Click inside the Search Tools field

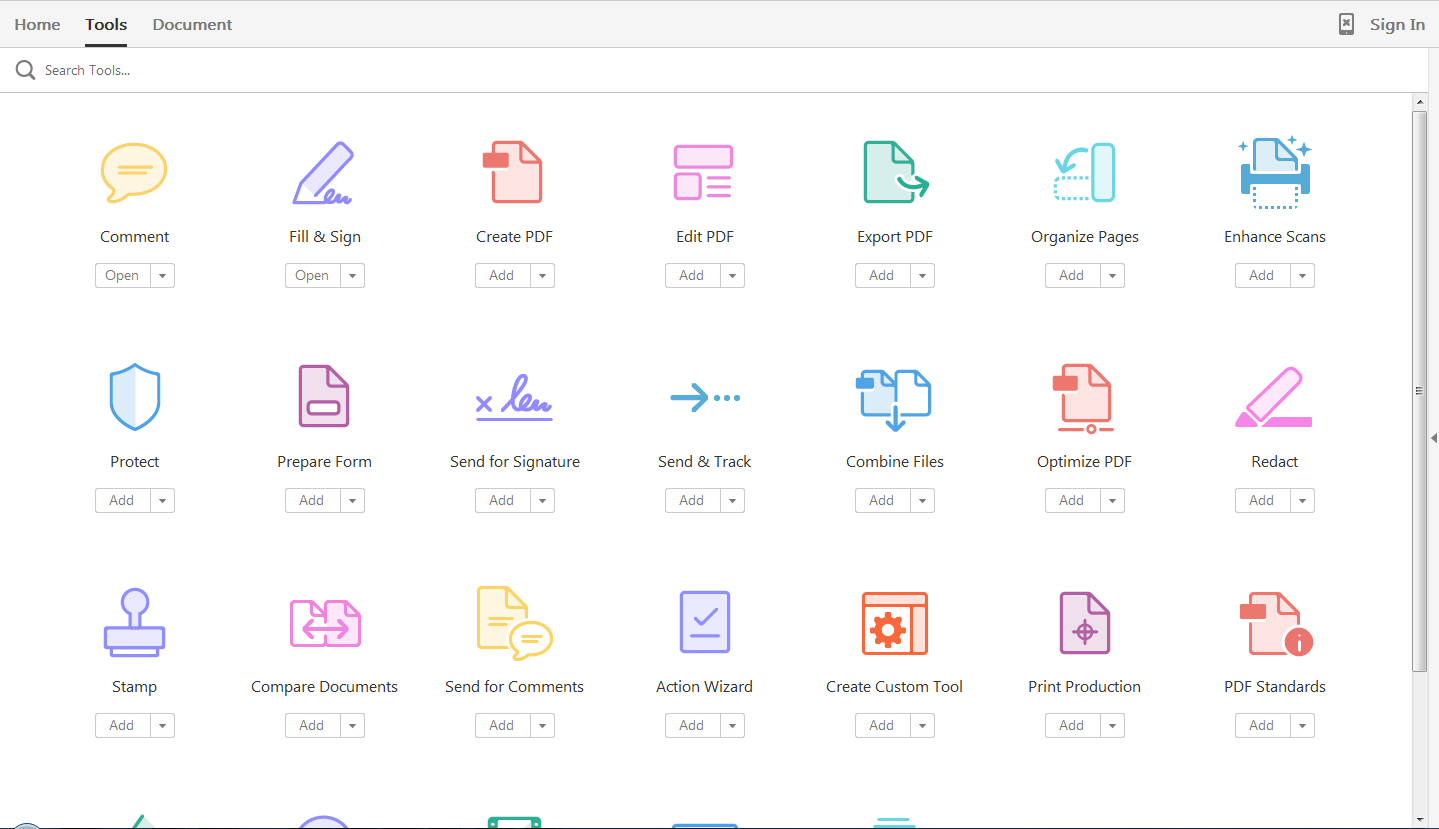coord(90,69)
